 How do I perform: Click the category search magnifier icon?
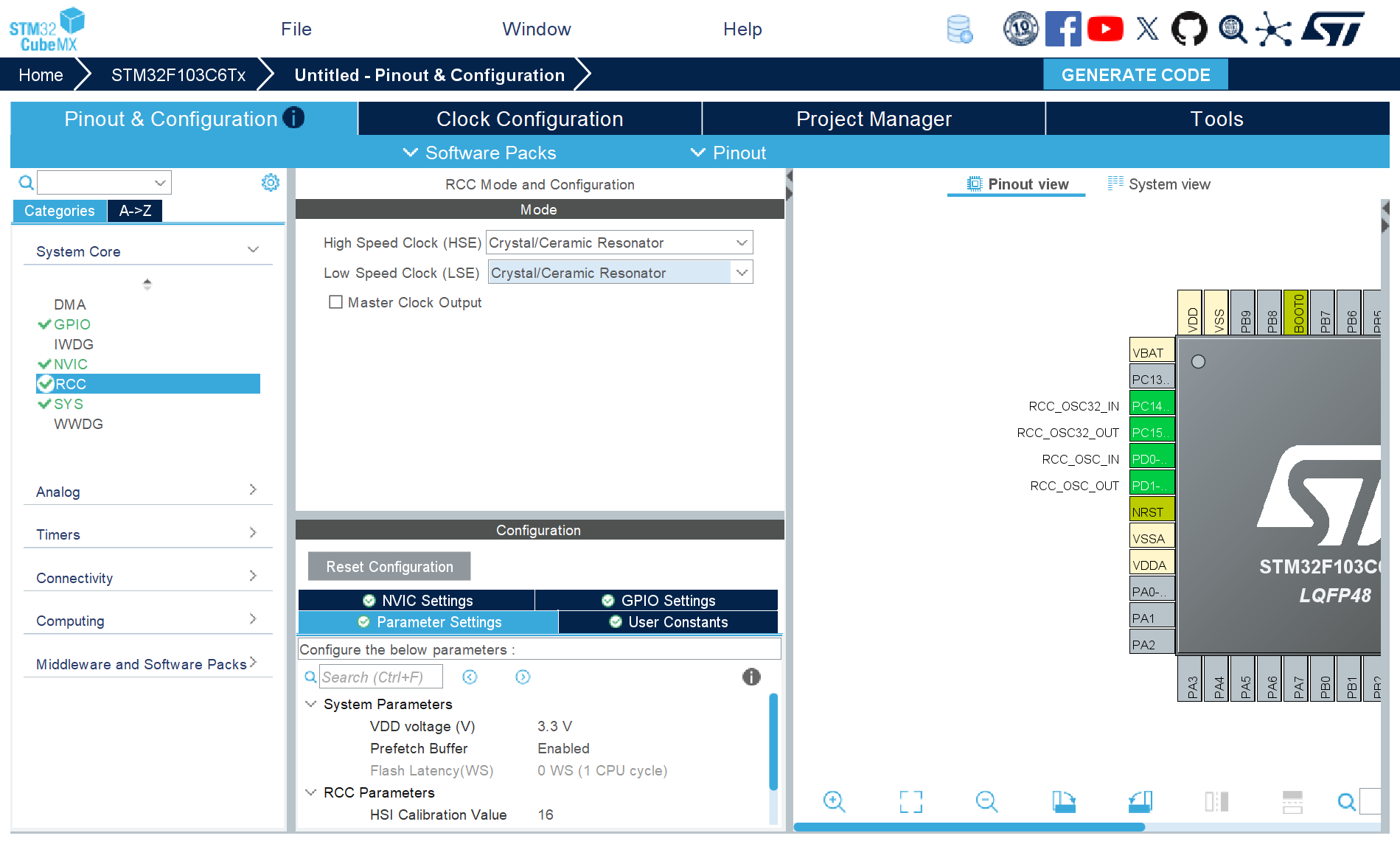tap(26, 182)
